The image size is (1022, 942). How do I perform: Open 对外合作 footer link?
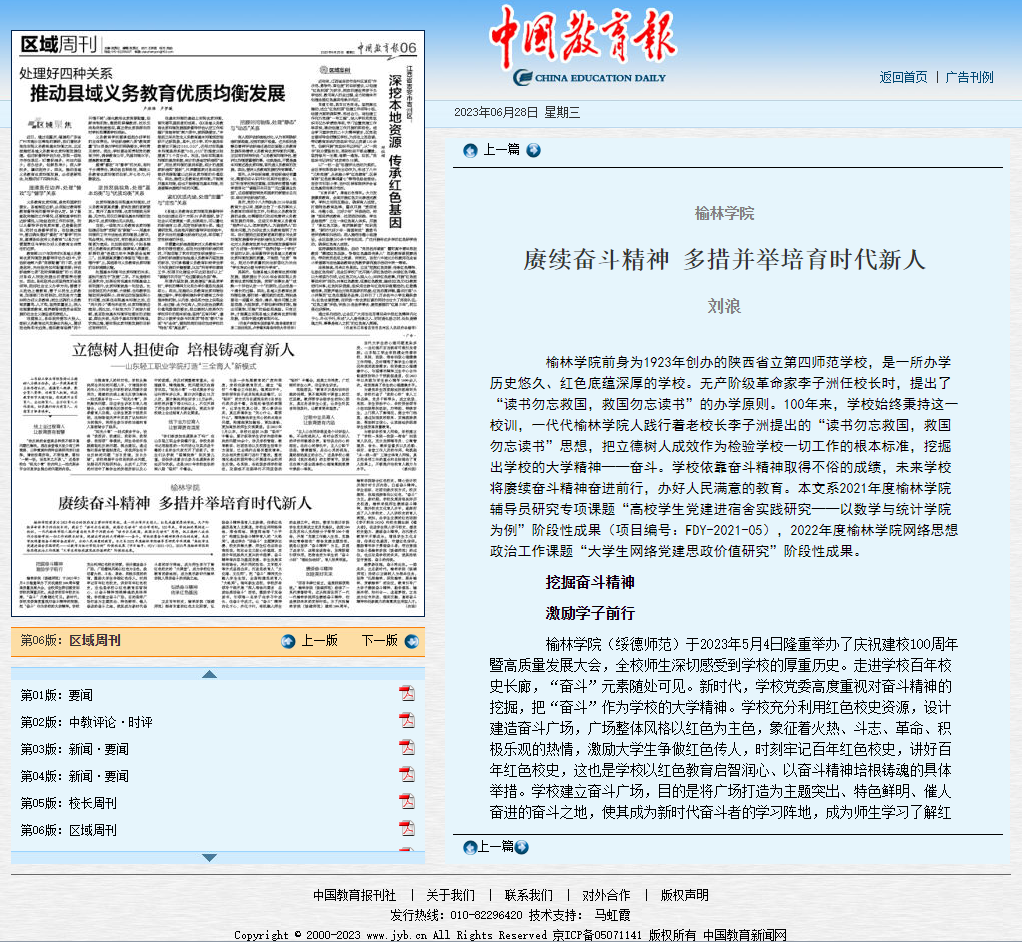[x=606, y=895]
